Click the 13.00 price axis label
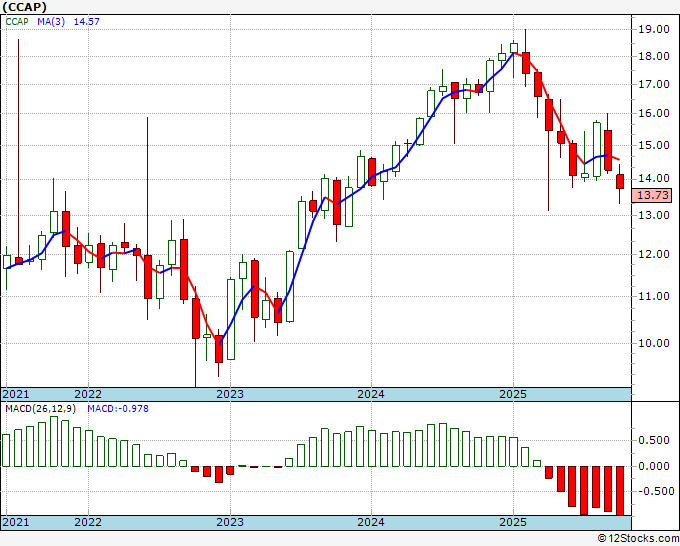 654,215
